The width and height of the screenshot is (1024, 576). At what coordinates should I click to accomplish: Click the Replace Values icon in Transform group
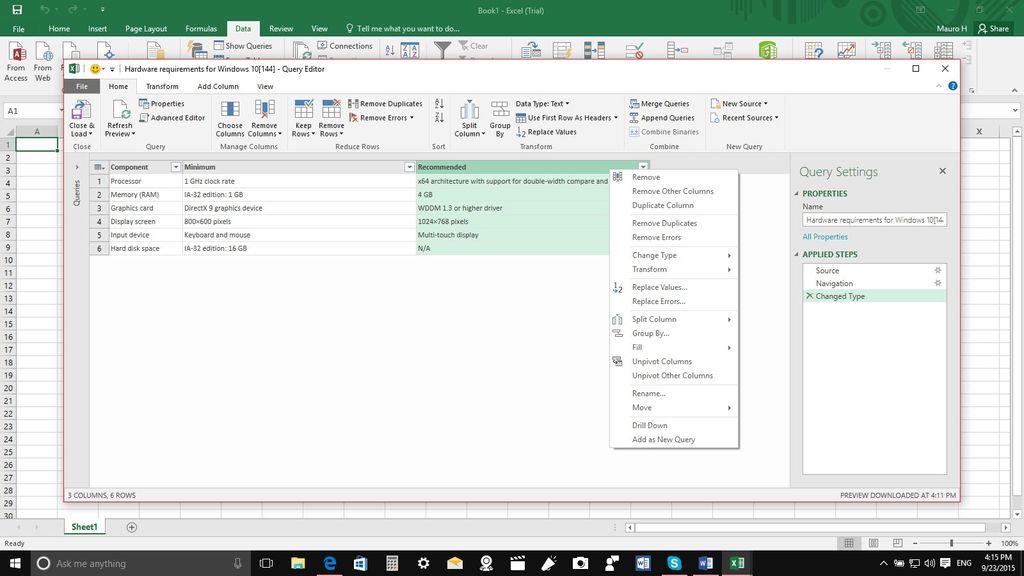click(x=523, y=131)
